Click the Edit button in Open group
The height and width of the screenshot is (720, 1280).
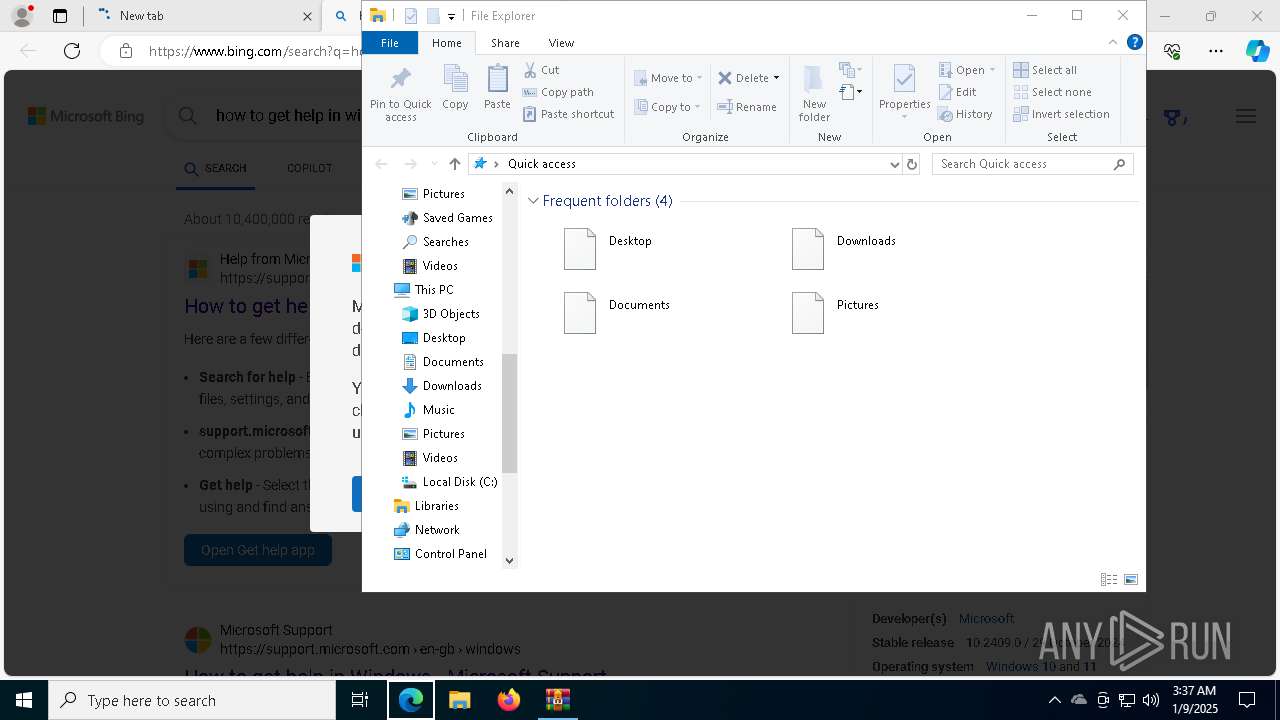click(x=957, y=92)
